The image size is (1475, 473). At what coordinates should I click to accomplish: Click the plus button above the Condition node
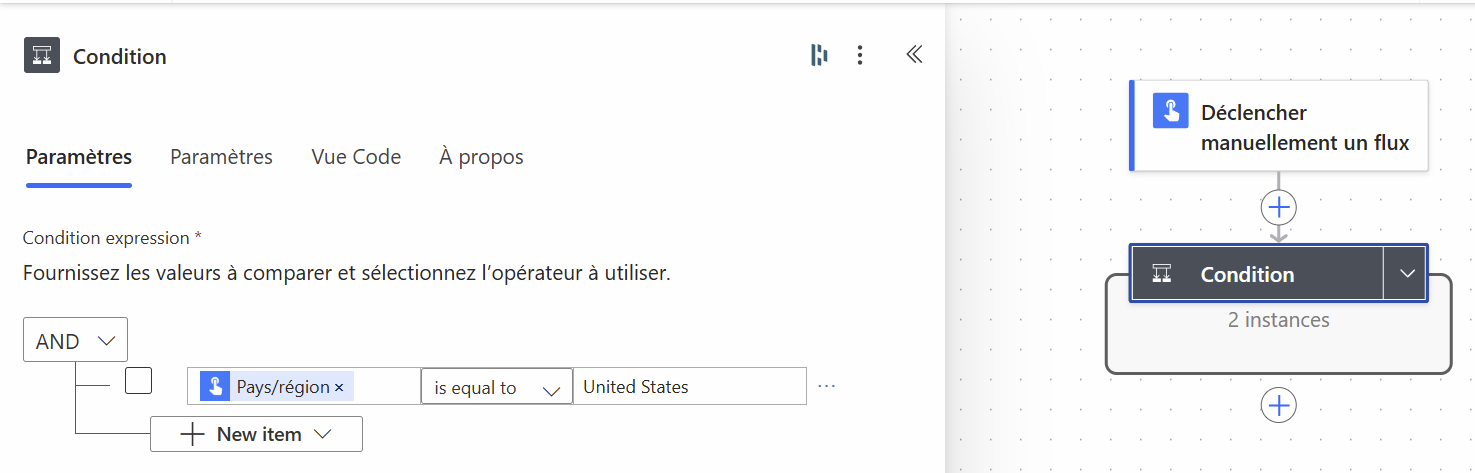[1279, 208]
